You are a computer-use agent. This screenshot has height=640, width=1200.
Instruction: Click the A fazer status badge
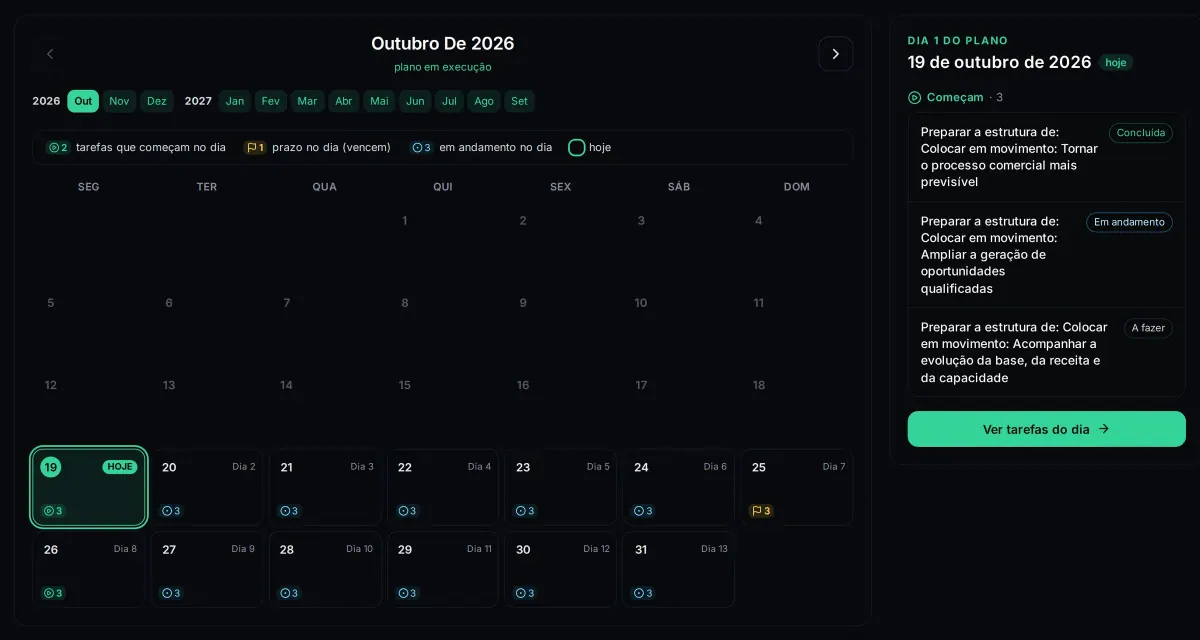click(x=1148, y=328)
